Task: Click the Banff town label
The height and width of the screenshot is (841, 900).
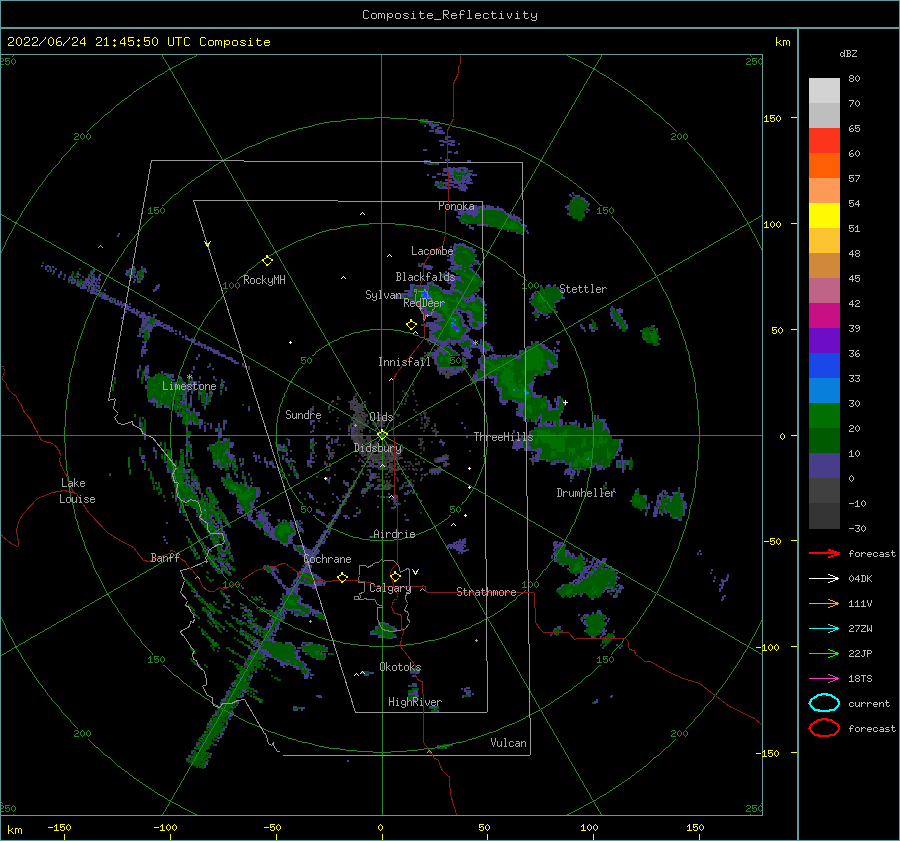Action: tap(165, 557)
